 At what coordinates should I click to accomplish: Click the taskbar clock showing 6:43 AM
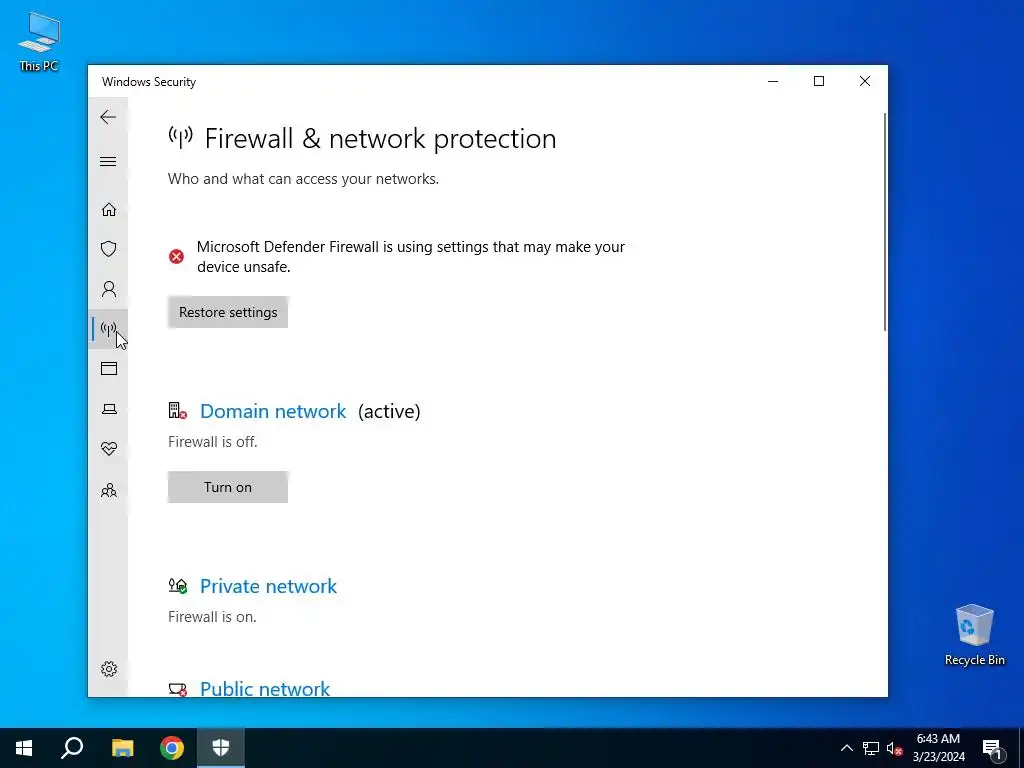click(938, 748)
